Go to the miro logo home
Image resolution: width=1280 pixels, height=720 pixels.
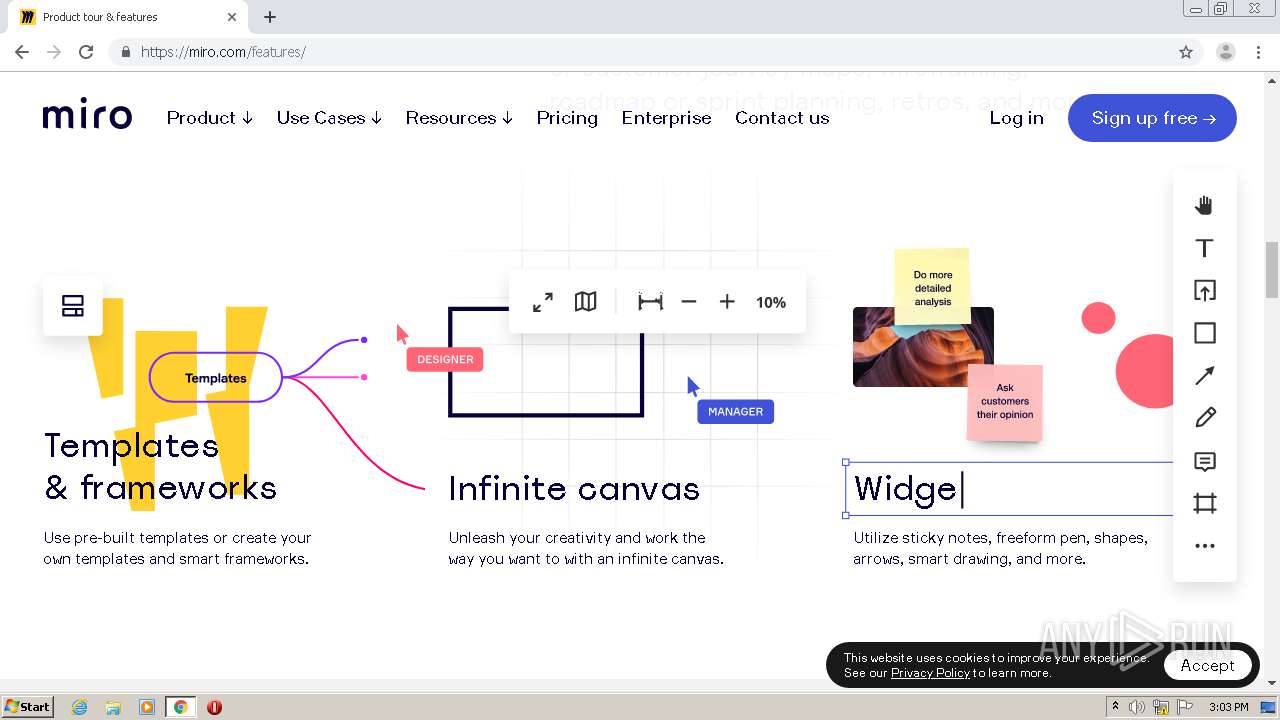pos(87,116)
